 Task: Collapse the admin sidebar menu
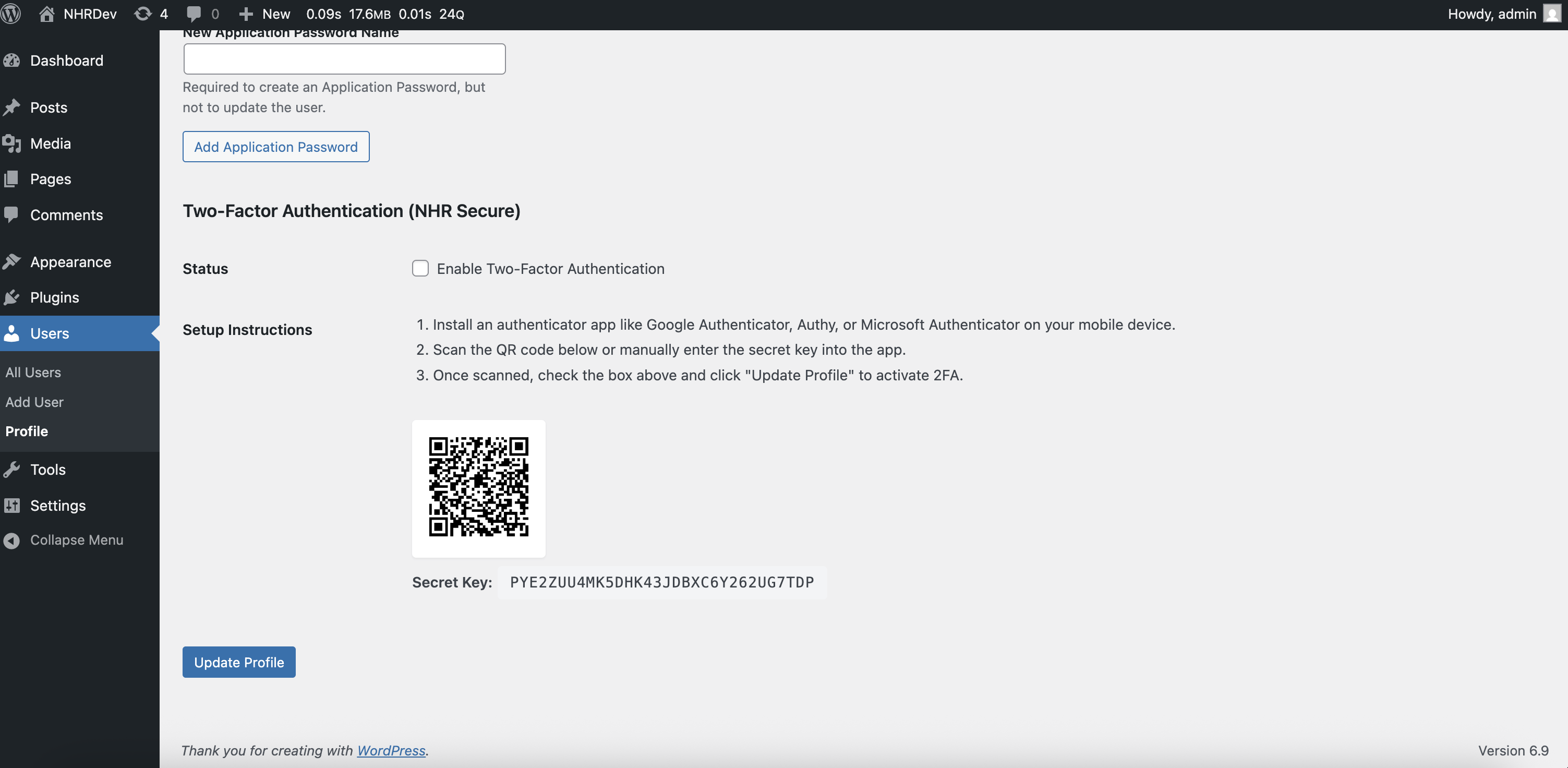click(11, 540)
